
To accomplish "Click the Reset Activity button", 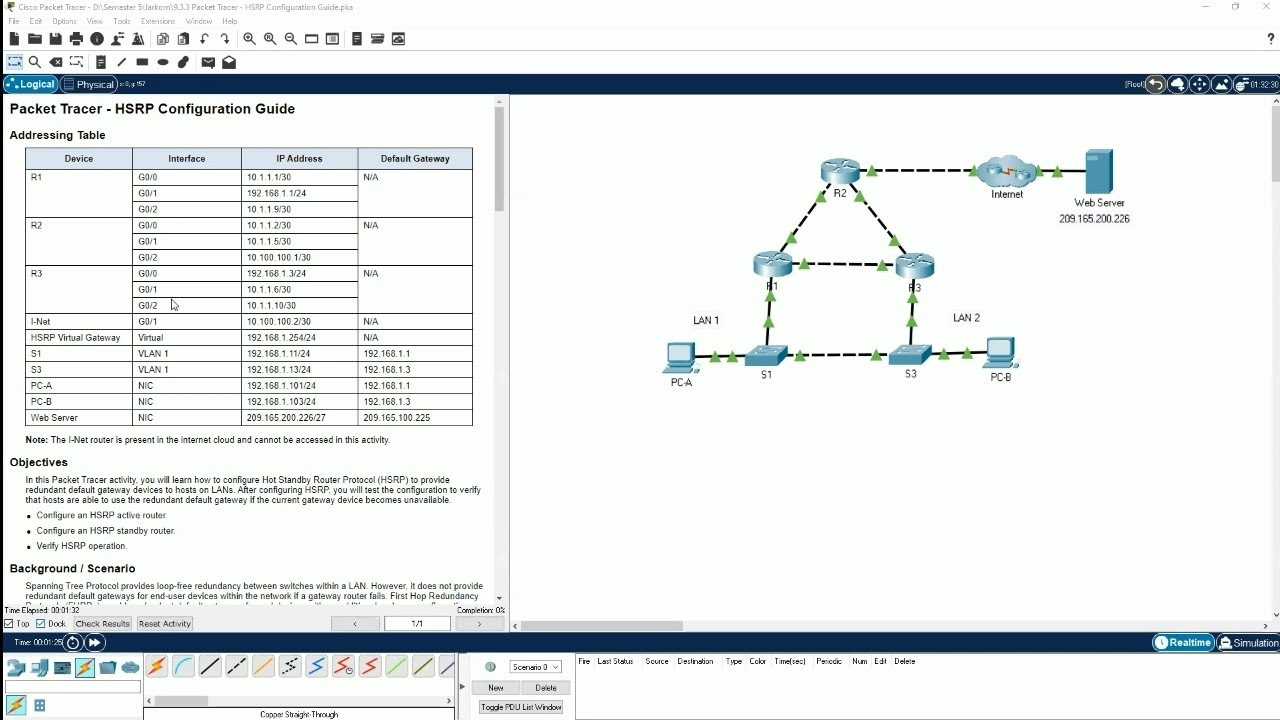I will 164,624.
